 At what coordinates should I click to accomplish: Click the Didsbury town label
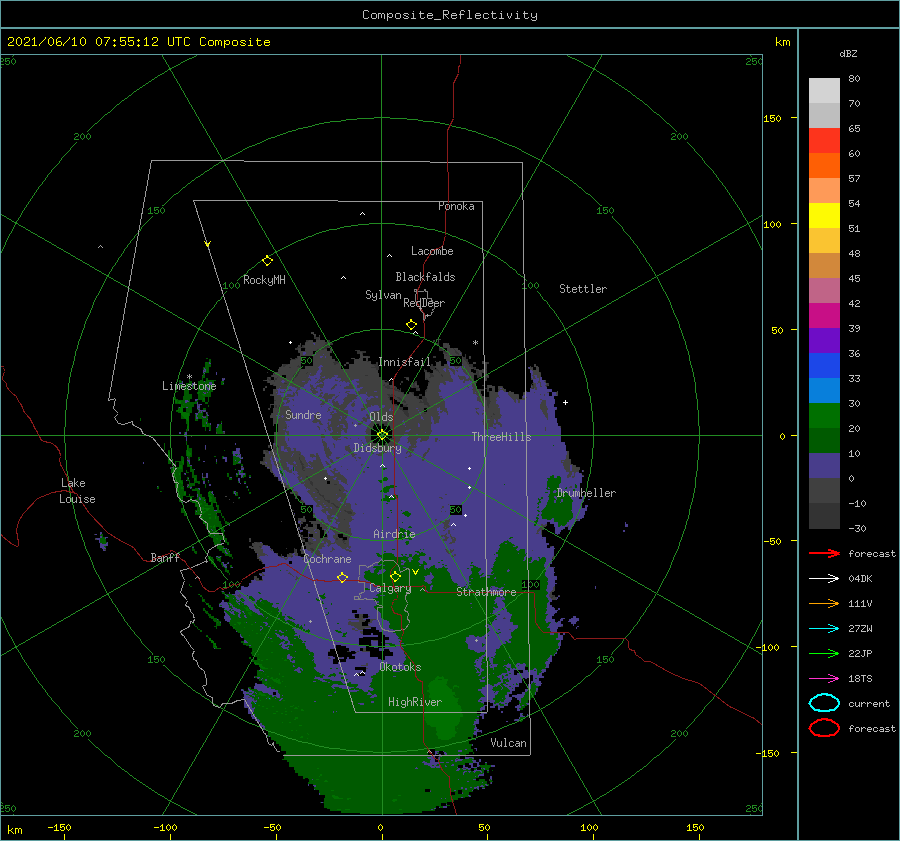coord(377,448)
